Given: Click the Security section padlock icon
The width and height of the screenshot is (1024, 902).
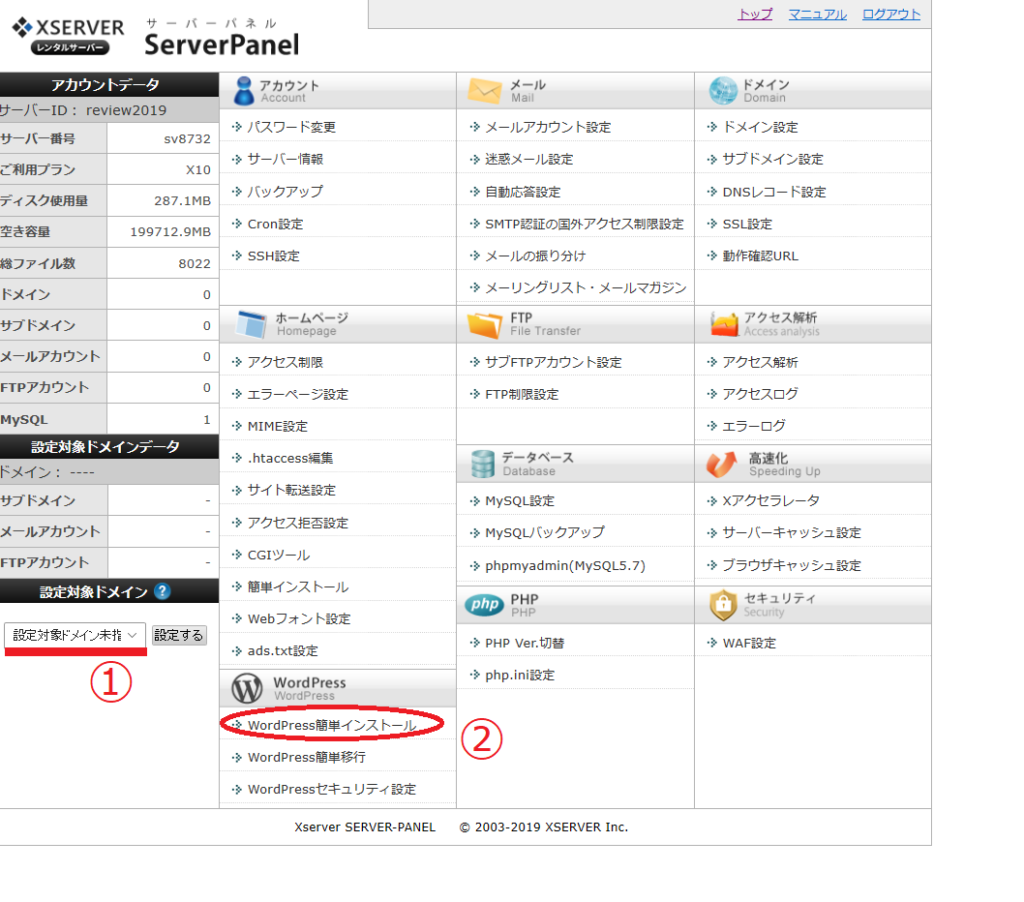Looking at the screenshot, I should [x=723, y=605].
